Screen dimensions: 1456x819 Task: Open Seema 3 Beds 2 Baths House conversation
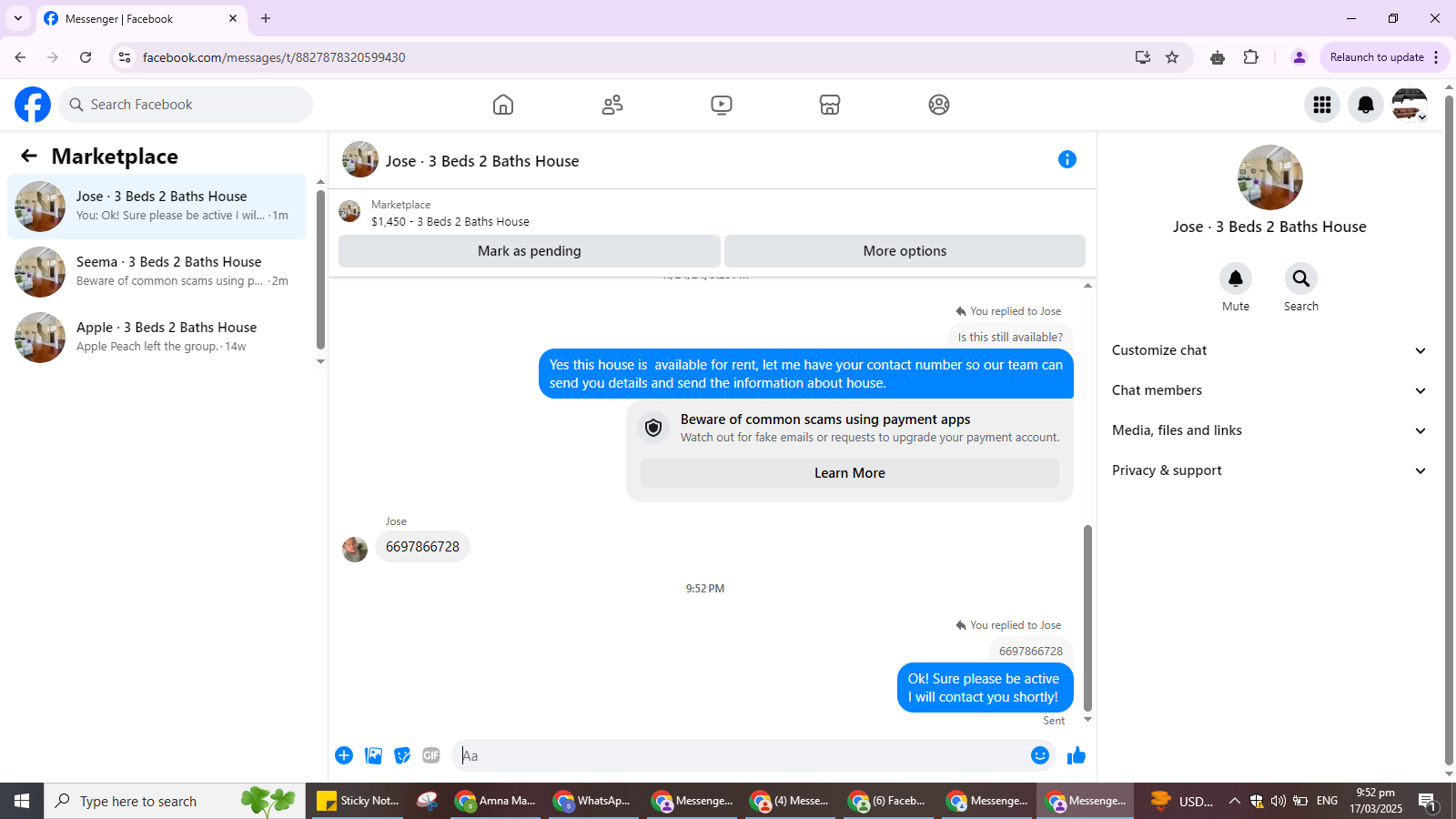[157, 272]
